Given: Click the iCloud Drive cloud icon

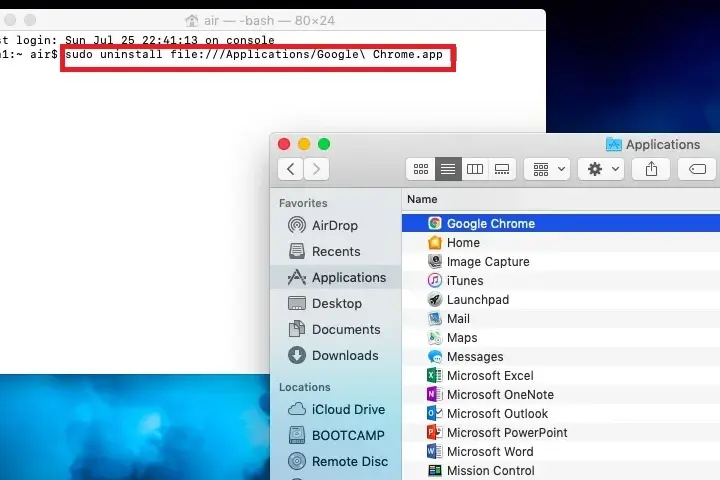Looking at the screenshot, I should (x=297, y=409).
